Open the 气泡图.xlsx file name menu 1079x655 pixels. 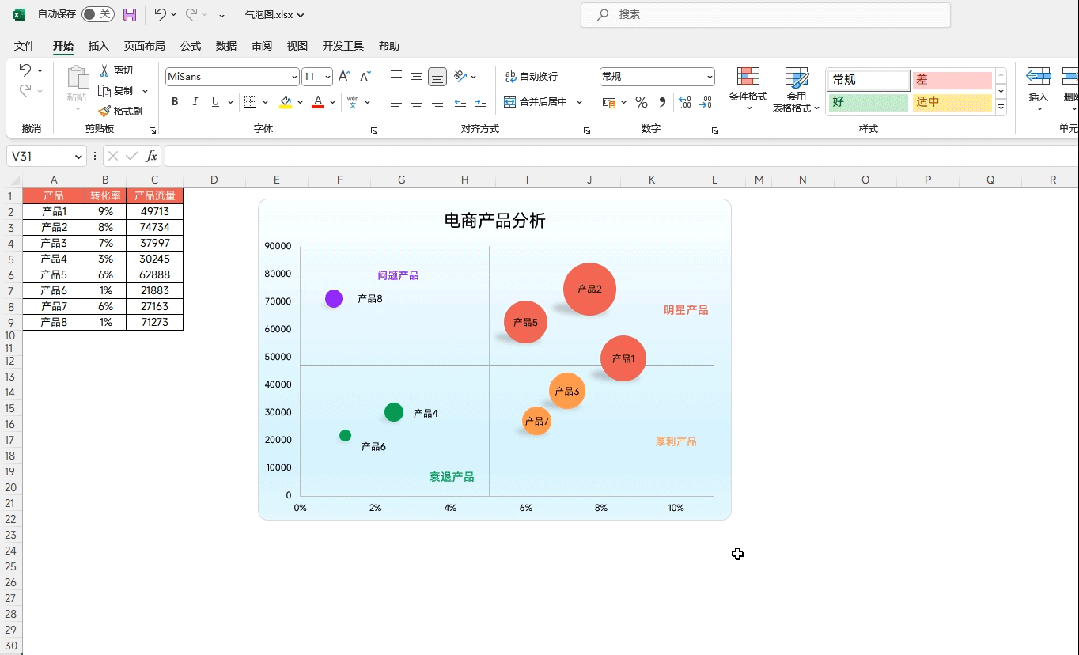point(275,14)
